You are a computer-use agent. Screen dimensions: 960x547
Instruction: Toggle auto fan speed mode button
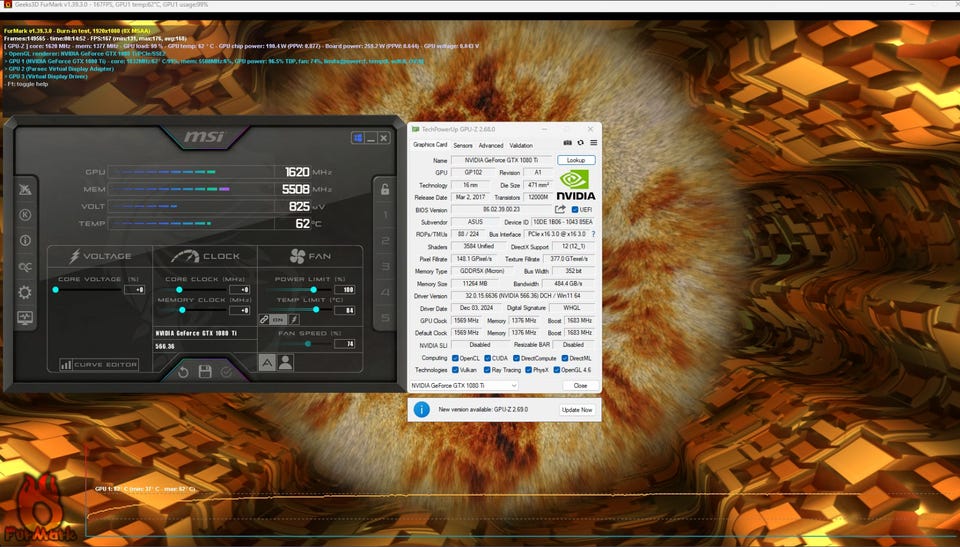coord(268,363)
